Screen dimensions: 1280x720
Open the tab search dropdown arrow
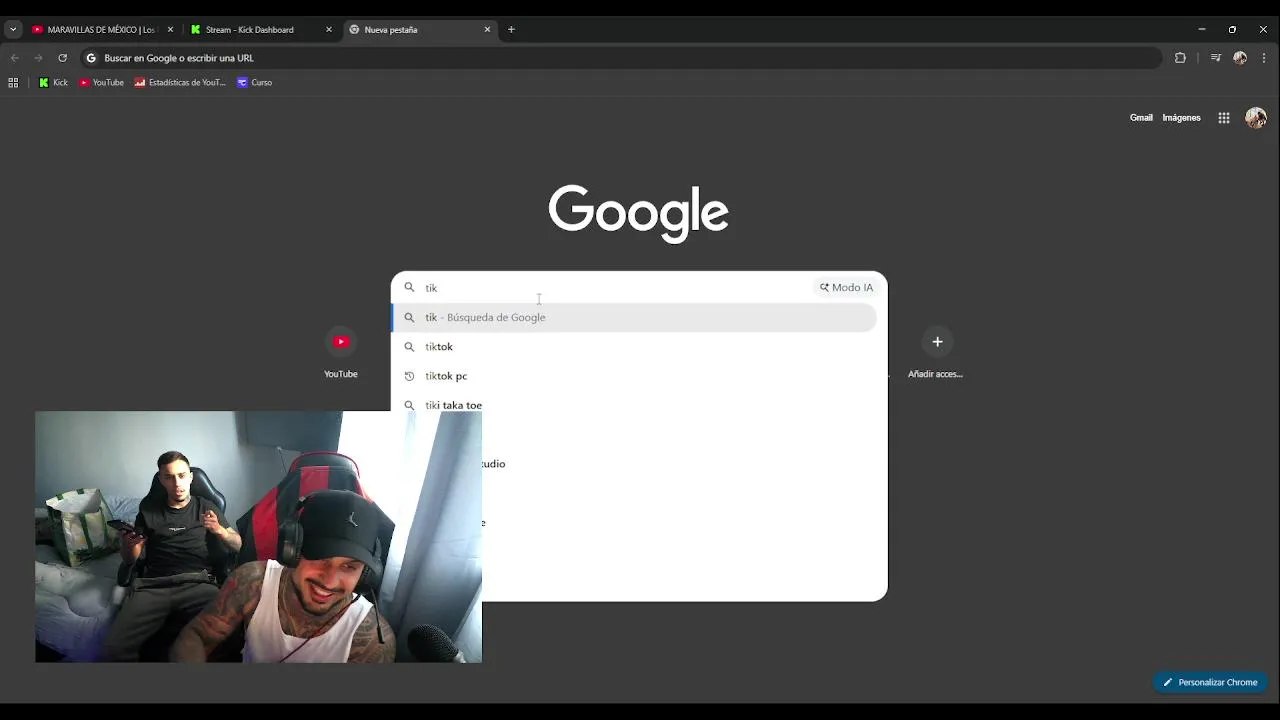click(x=13, y=30)
